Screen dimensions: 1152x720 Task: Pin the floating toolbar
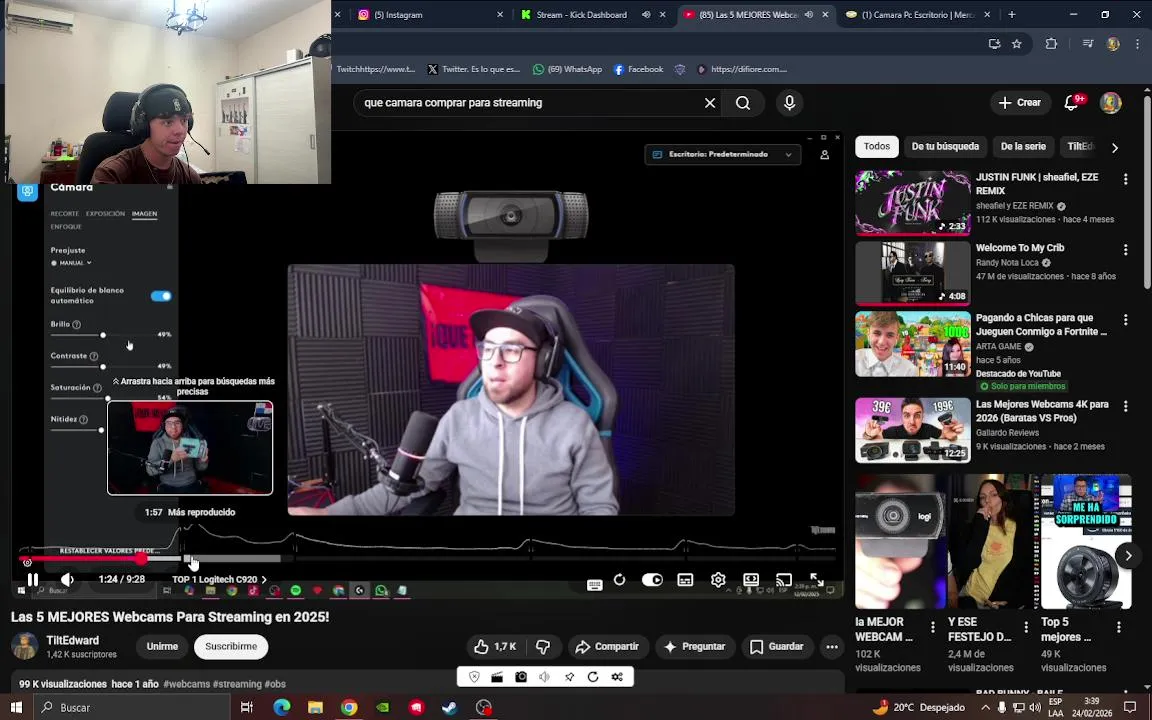[569, 677]
